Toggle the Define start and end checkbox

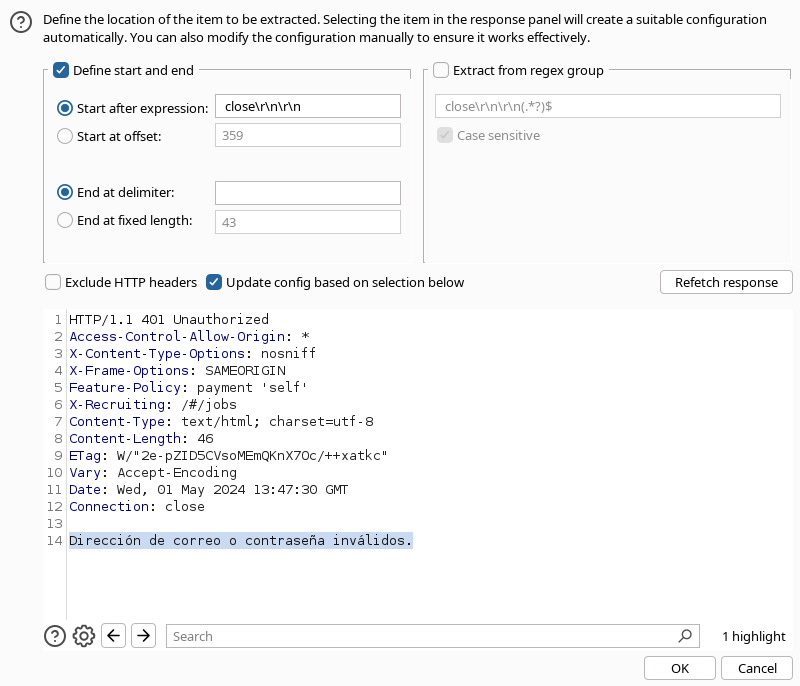click(61, 71)
